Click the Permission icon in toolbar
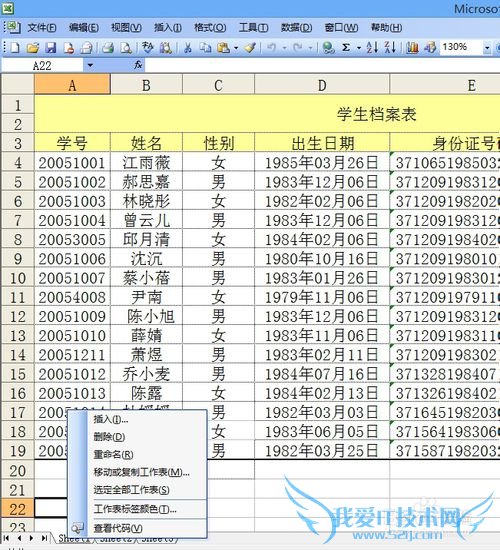Viewport: 500px width, 550px height. [x=69, y=47]
